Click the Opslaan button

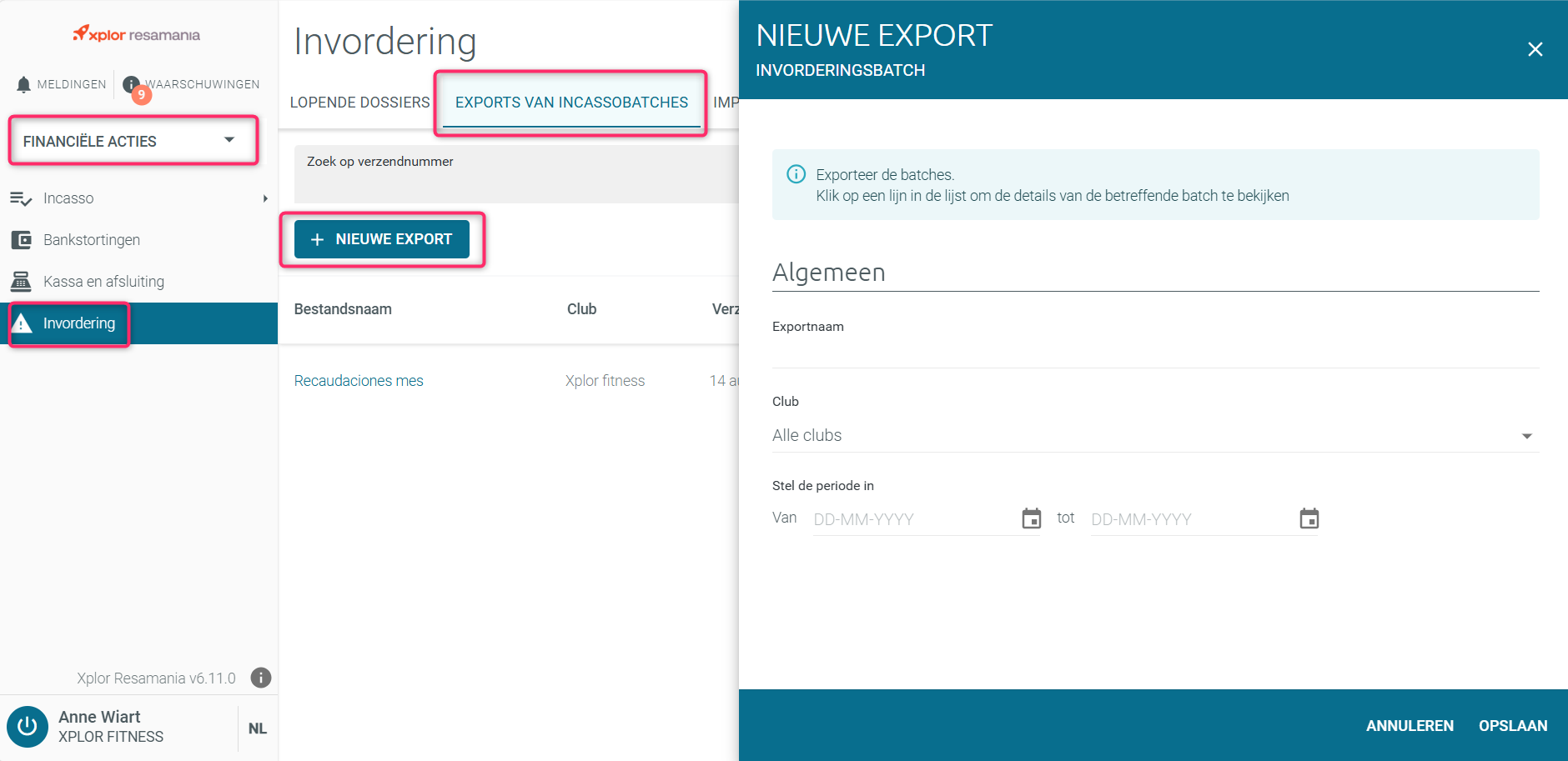1513,726
